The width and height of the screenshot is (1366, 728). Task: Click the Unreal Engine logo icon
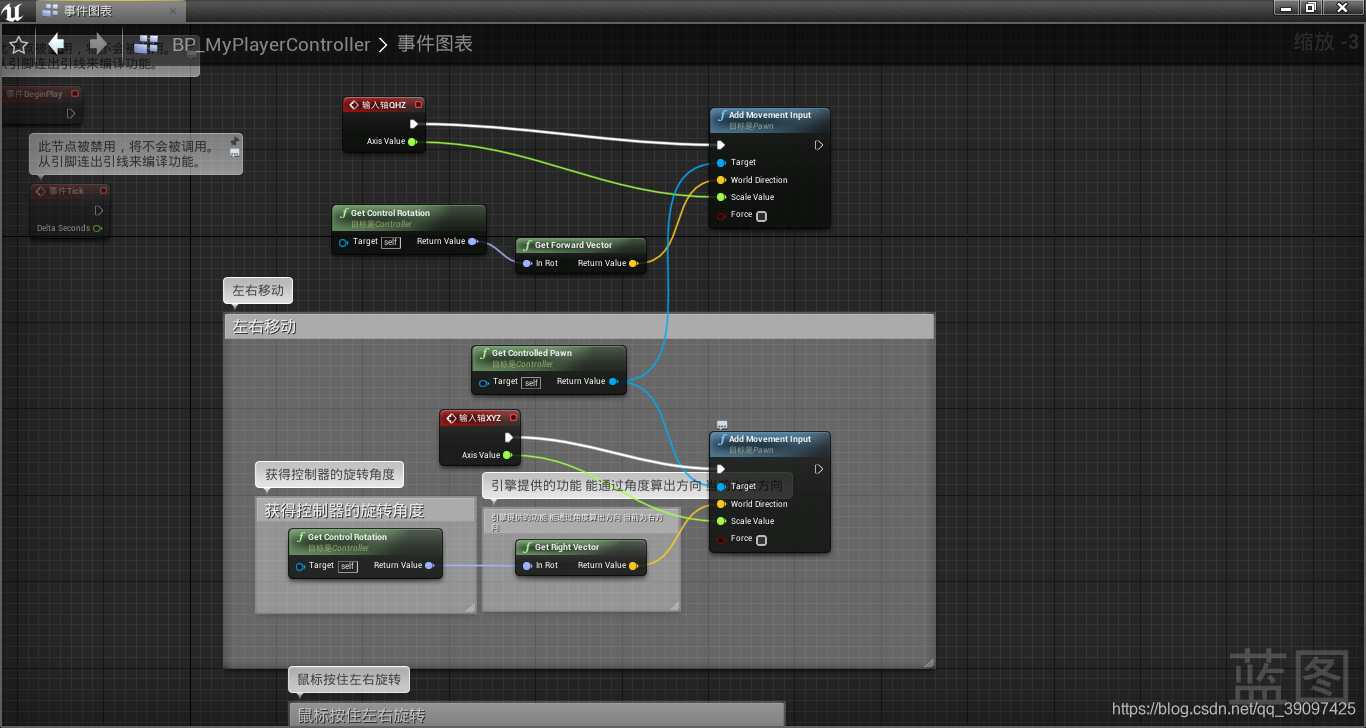tap(14, 11)
